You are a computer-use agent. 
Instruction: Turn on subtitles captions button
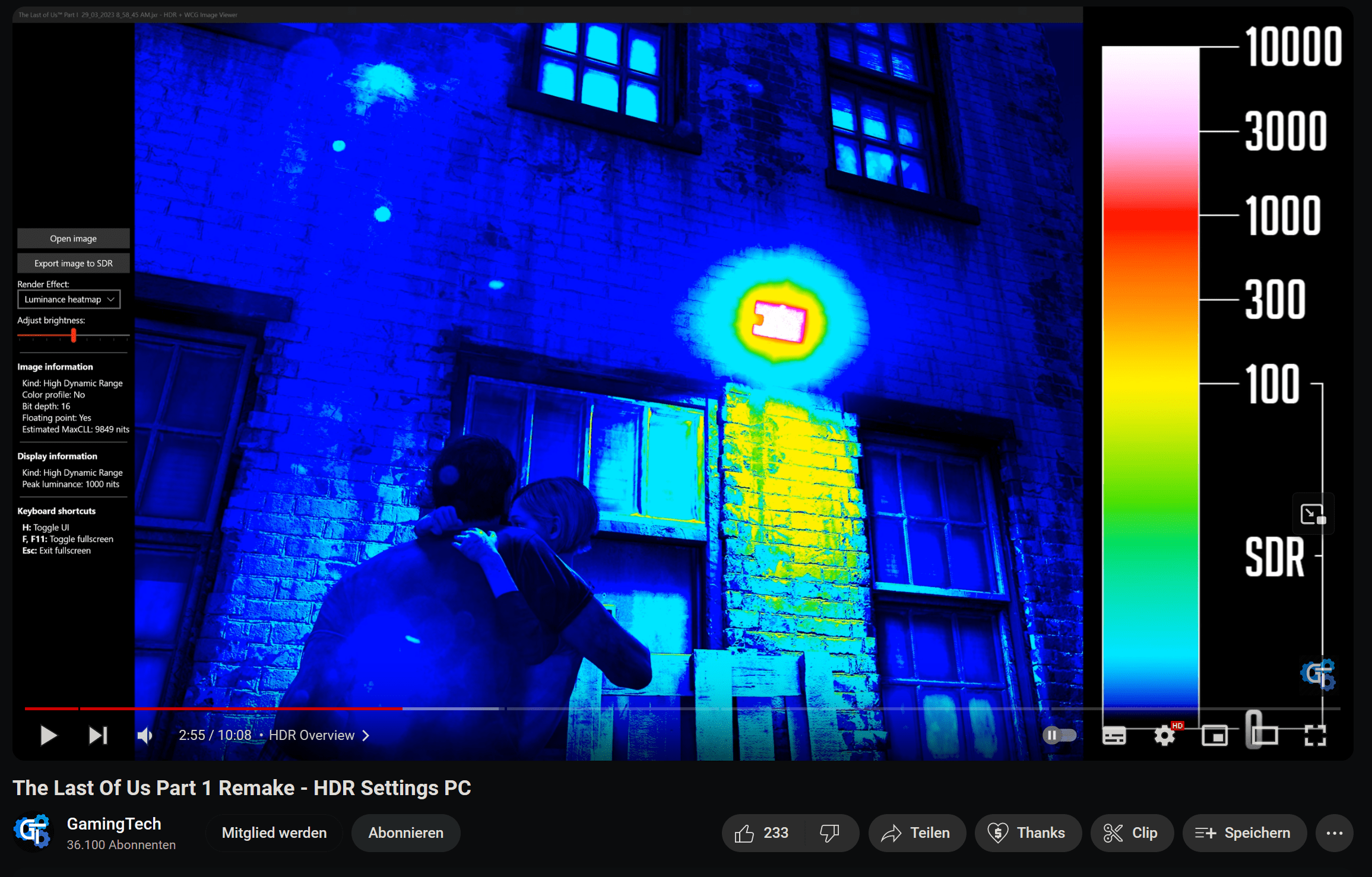click(x=1114, y=736)
